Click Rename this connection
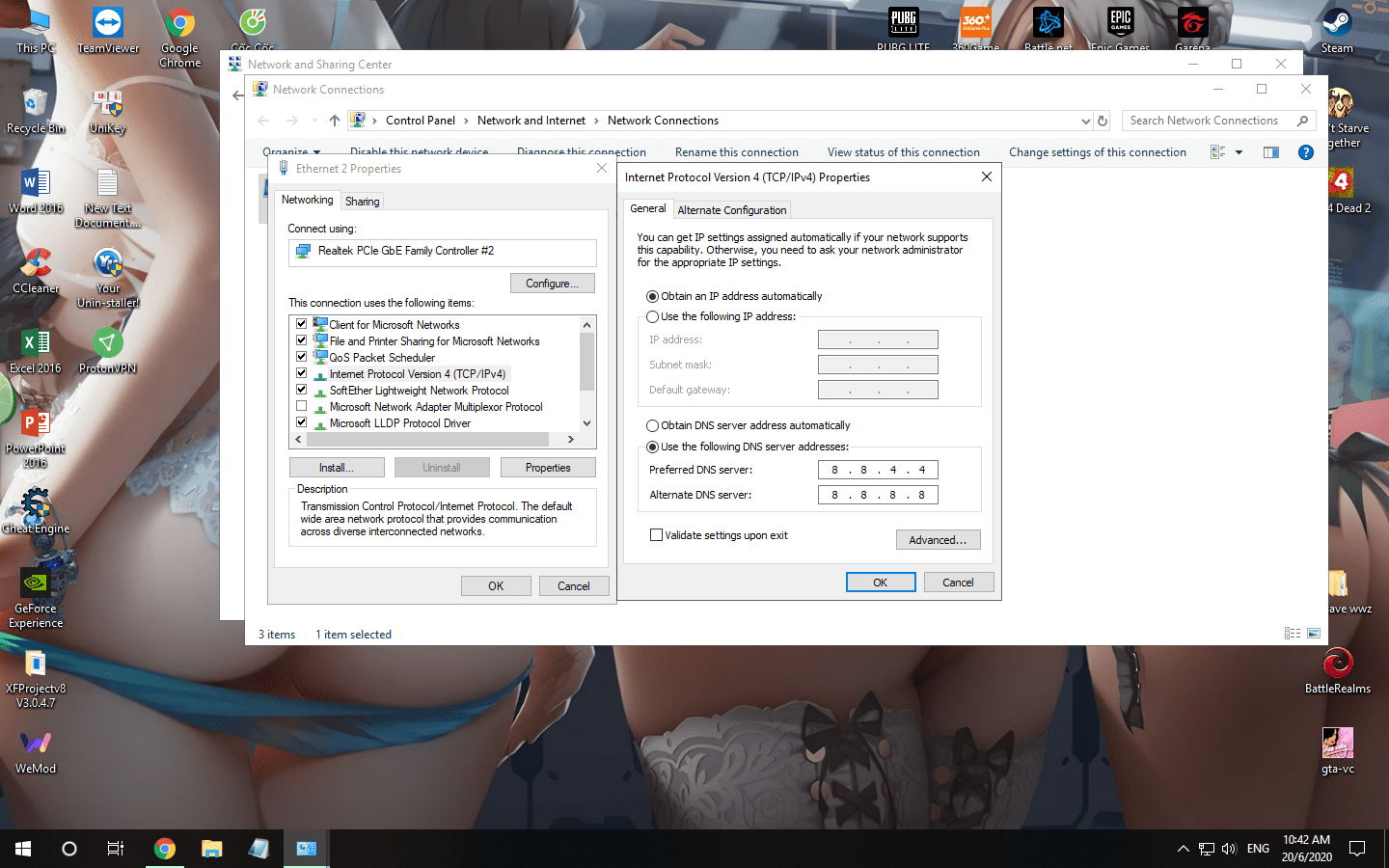This screenshot has width=1389, height=868. click(737, 152)
